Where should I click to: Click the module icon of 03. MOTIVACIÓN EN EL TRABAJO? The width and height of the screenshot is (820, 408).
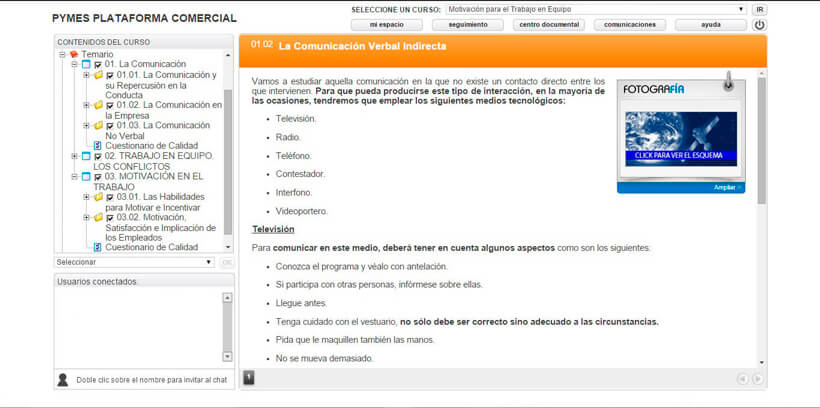coord(86,177)
